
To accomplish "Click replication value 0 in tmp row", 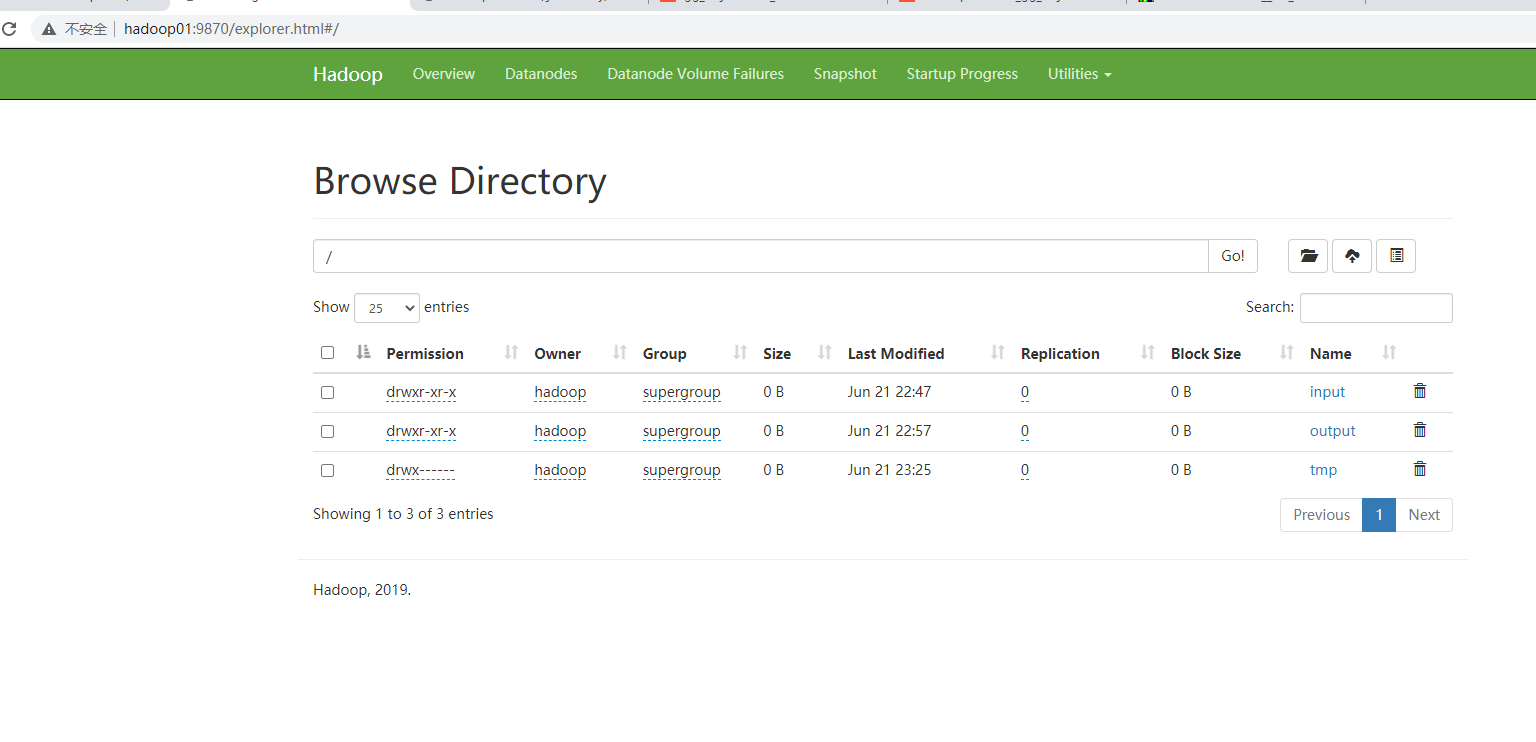I will point(1025,470).
